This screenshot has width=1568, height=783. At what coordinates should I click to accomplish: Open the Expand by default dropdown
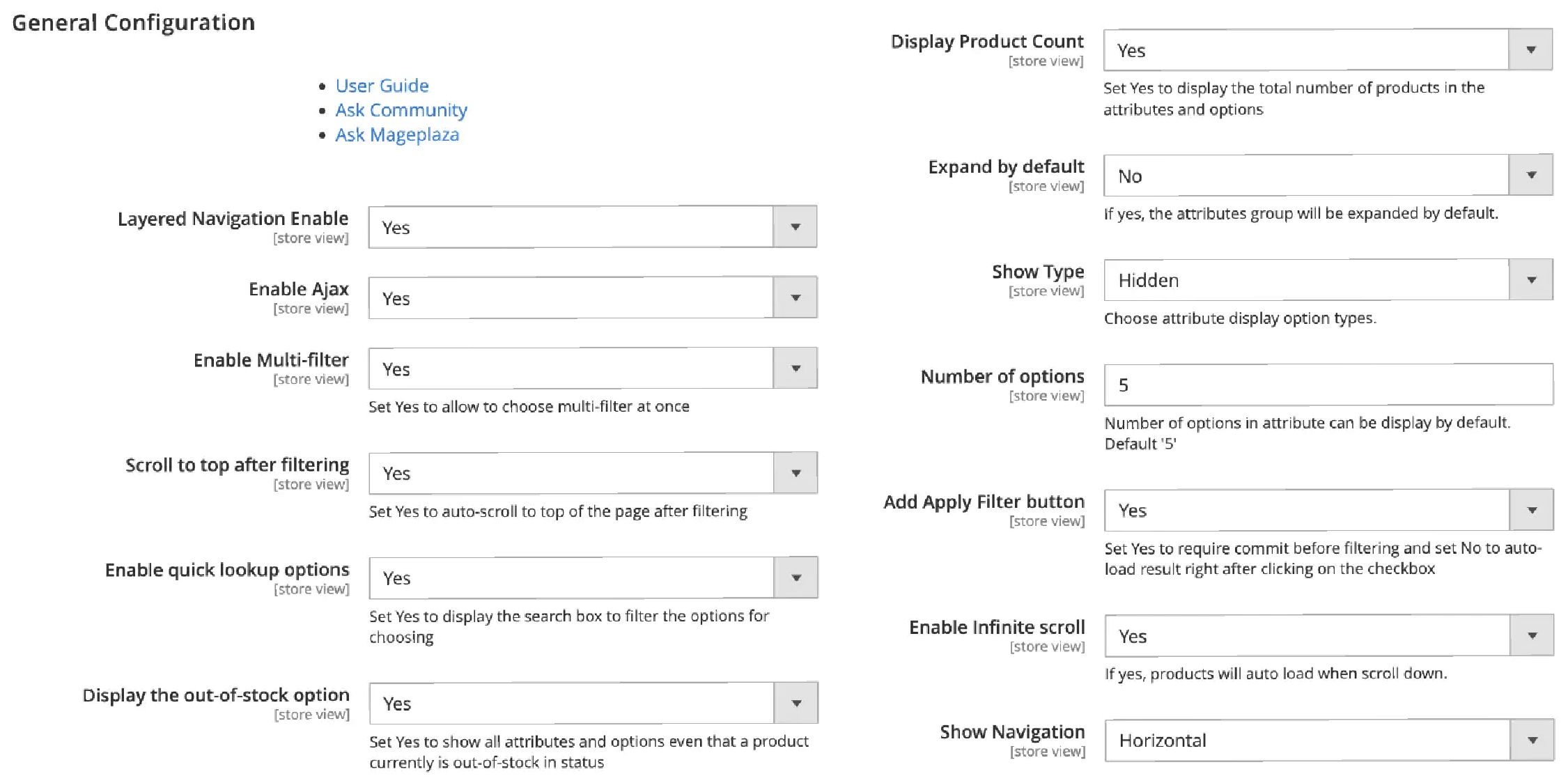point(1328,175)
